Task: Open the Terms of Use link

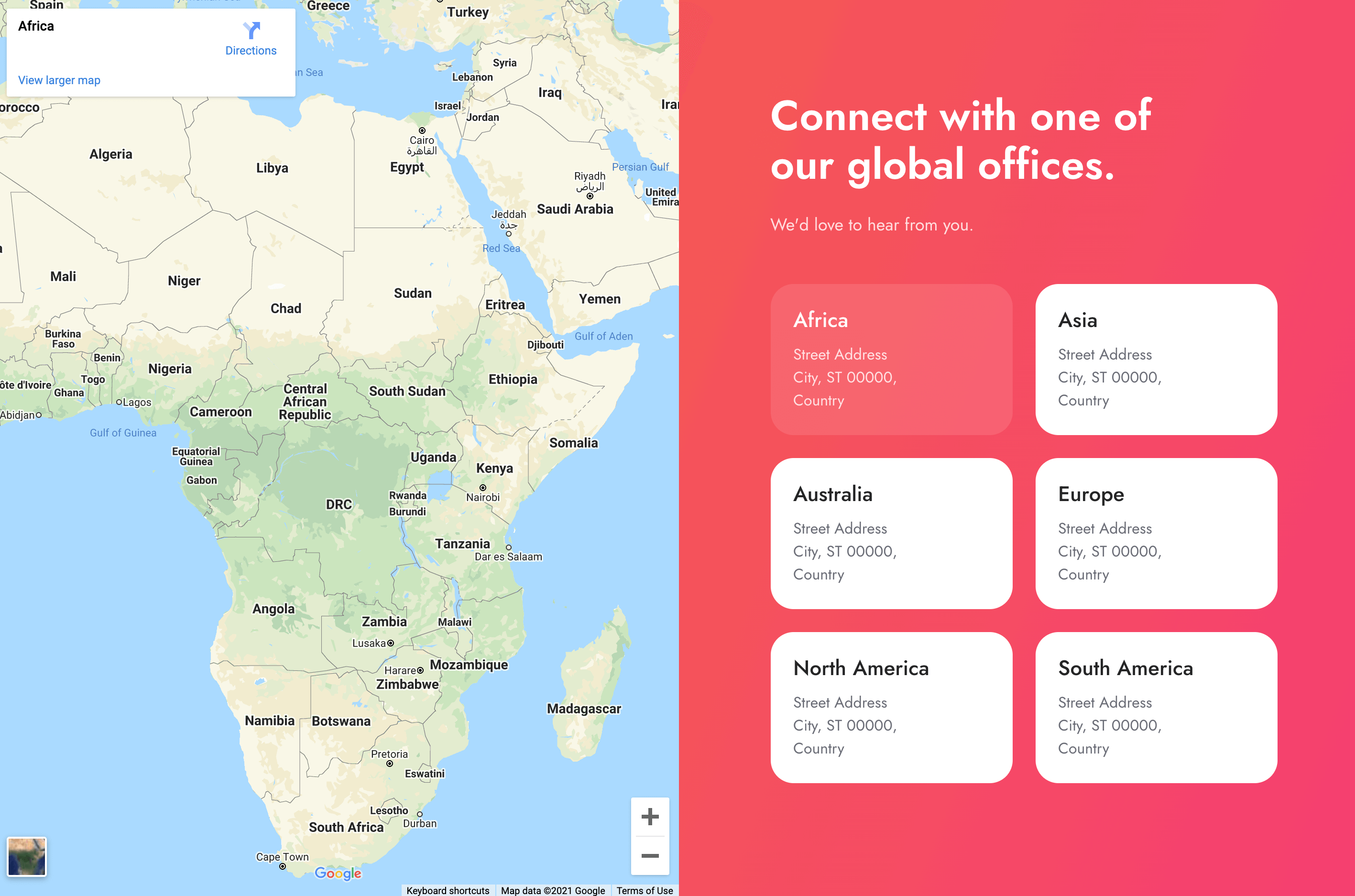Action: (x=645, y=890)
